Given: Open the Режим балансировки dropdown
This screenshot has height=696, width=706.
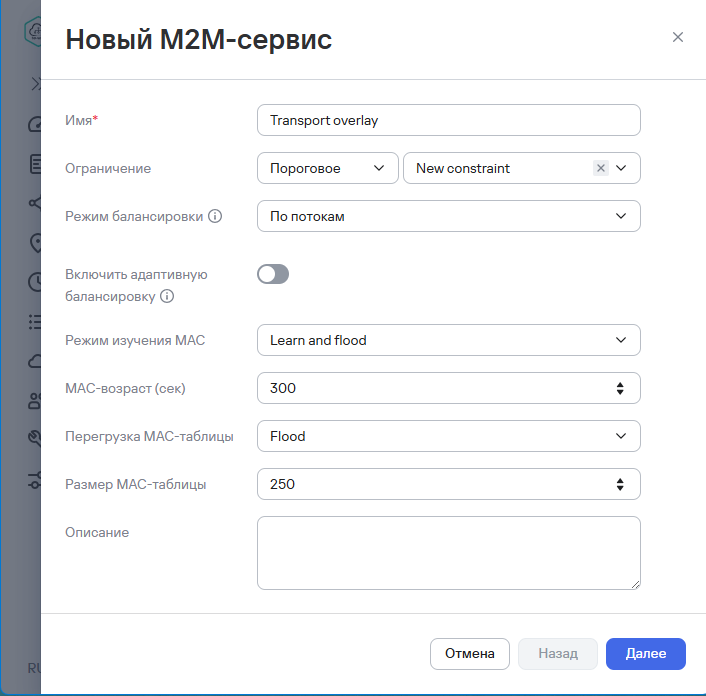Looking at the screenshot, I should [448, 216].
